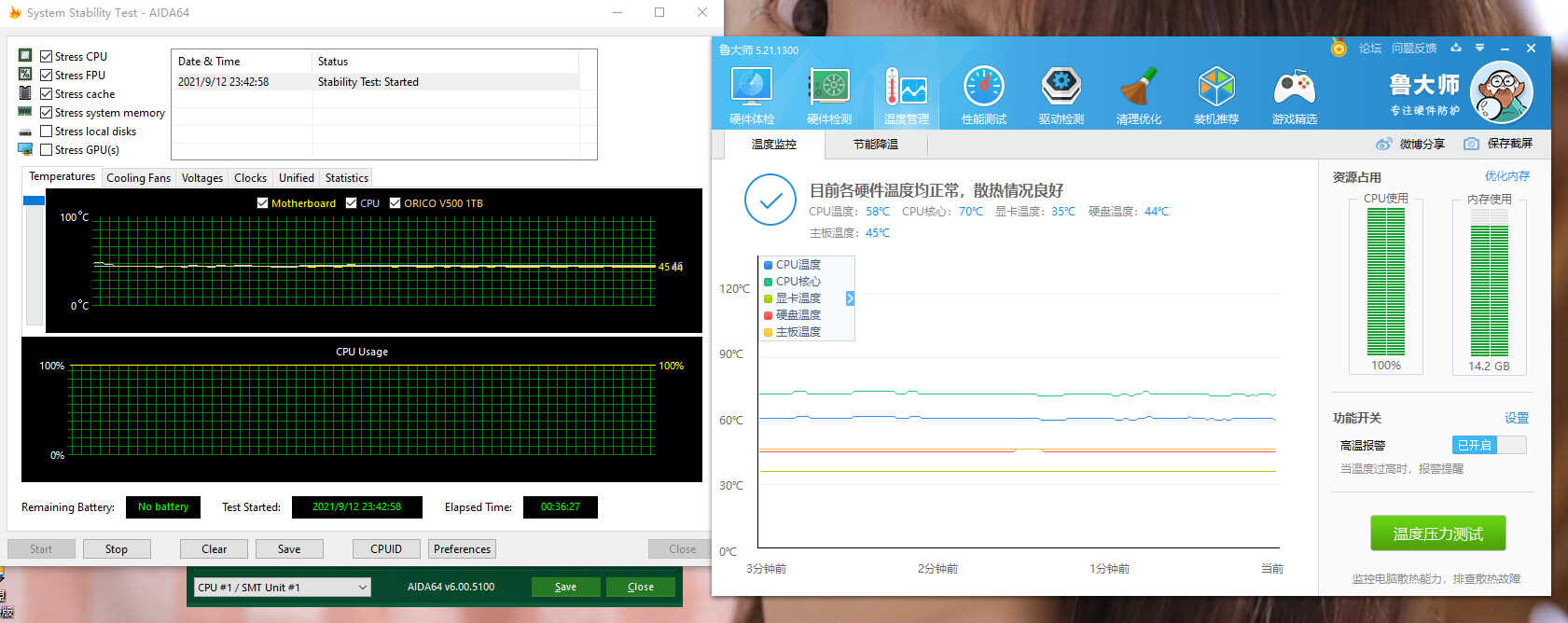Toggle 高温报警 high temperature alarm switch
The image size is (1568, 623).
coord(1489,445)
